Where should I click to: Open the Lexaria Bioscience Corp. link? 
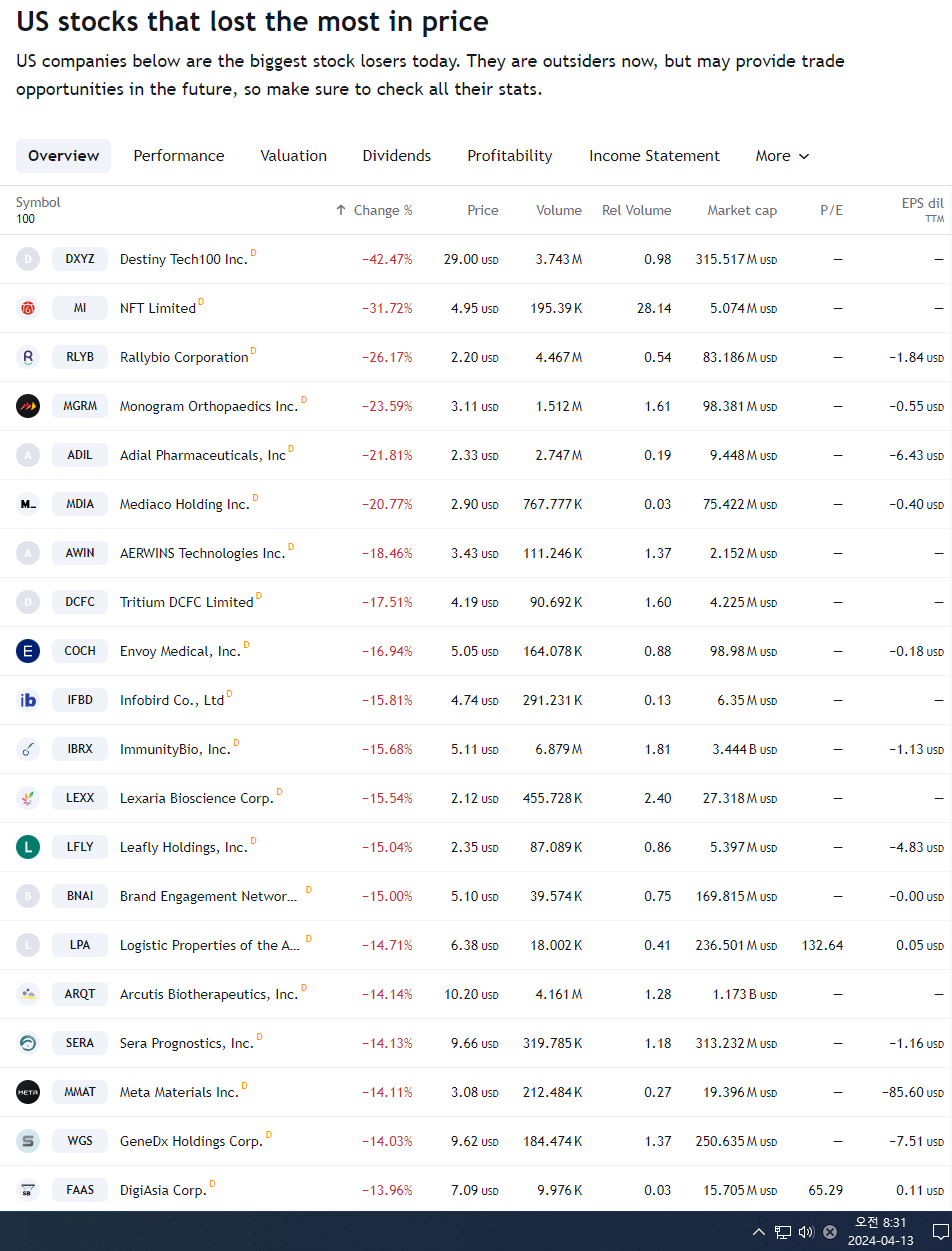pos(196,799)
